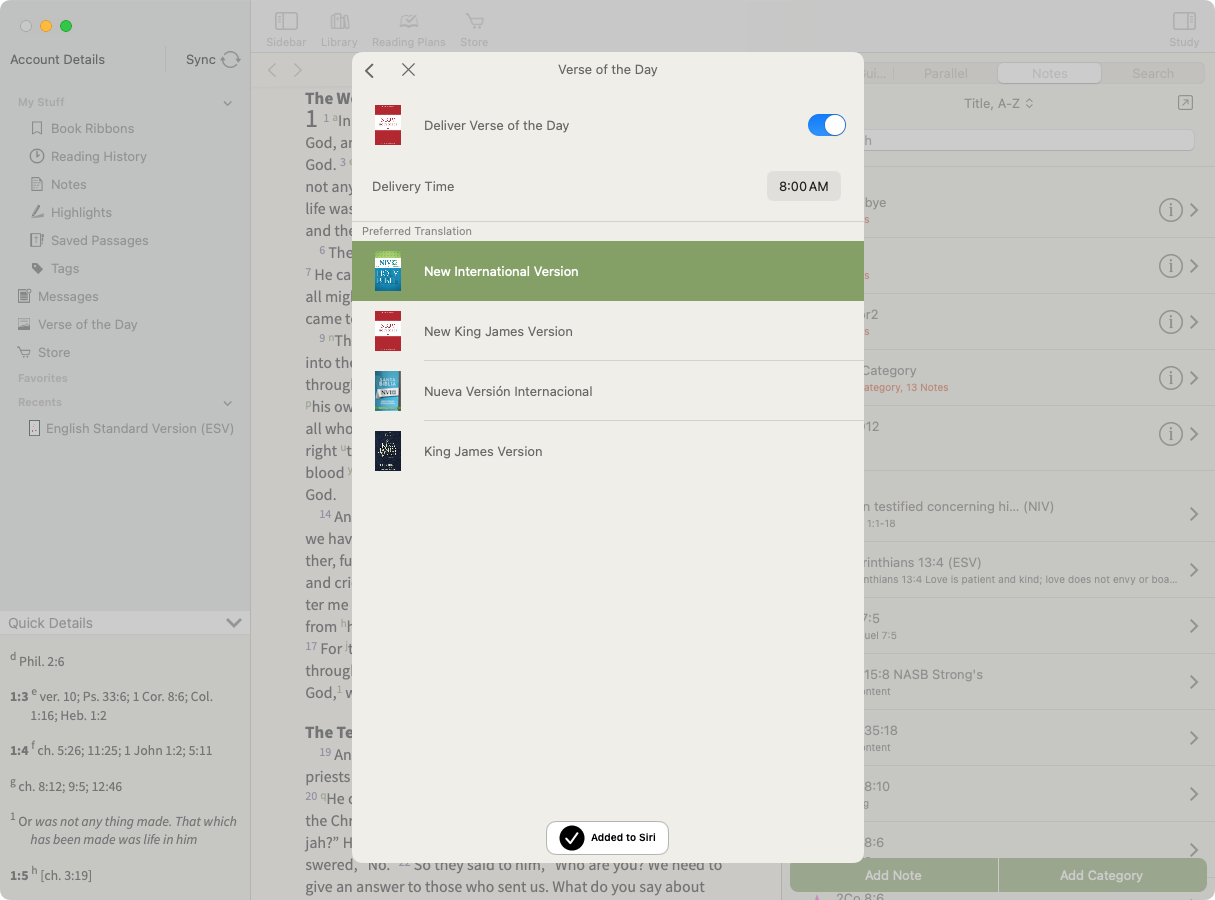Pop out the notes panel window

coord(1185,103)
